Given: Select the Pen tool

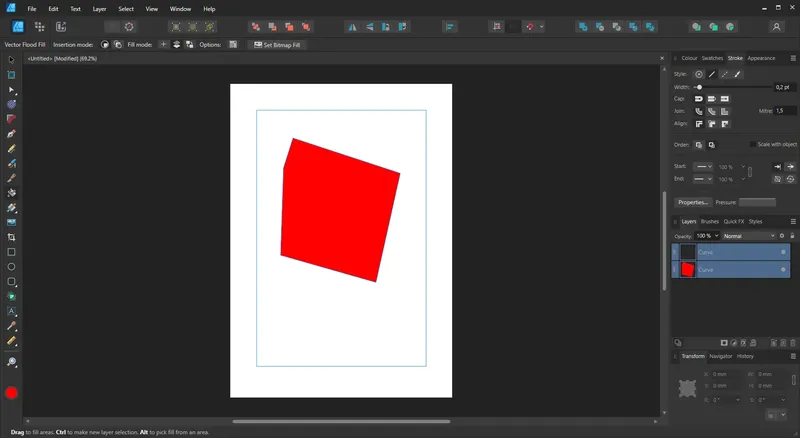Looking at the screenshot, I should 11,134.
